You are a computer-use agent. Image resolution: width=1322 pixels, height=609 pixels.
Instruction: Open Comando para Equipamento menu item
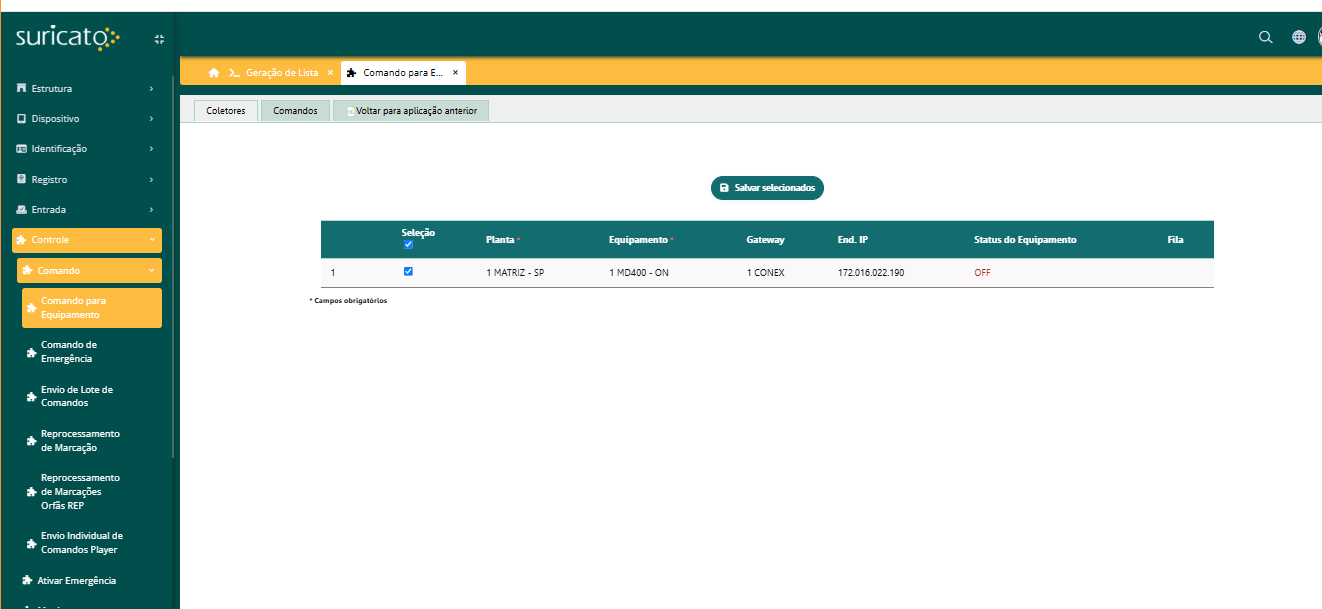point(92,308)
